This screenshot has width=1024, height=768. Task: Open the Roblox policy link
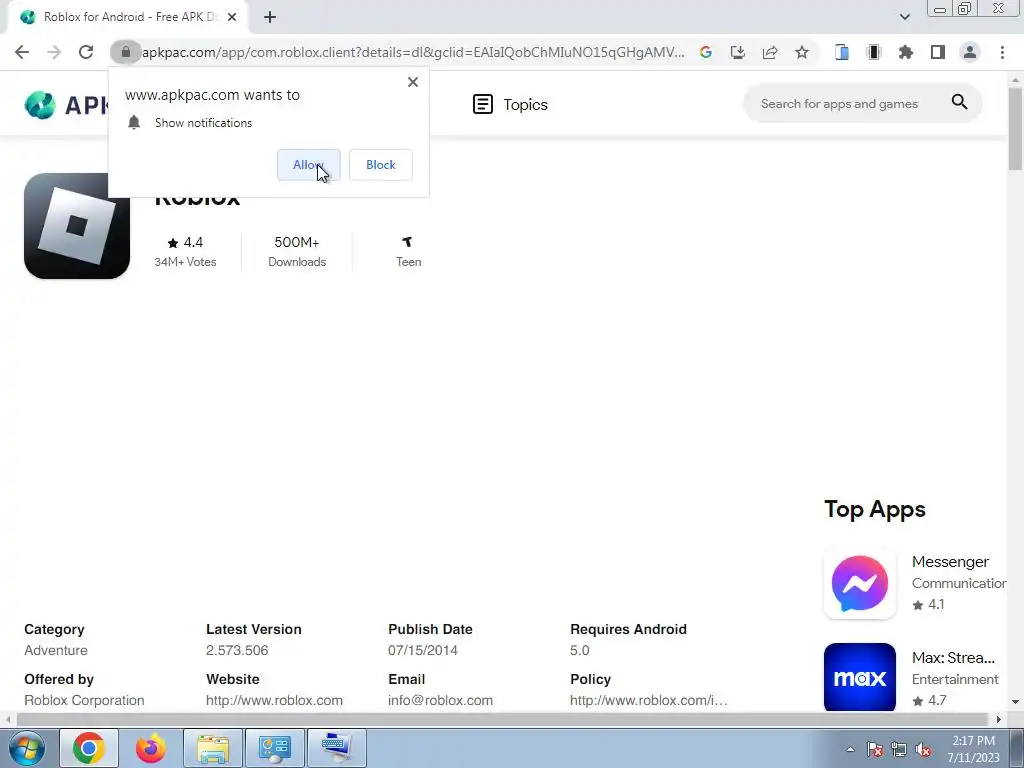(648, 700)
